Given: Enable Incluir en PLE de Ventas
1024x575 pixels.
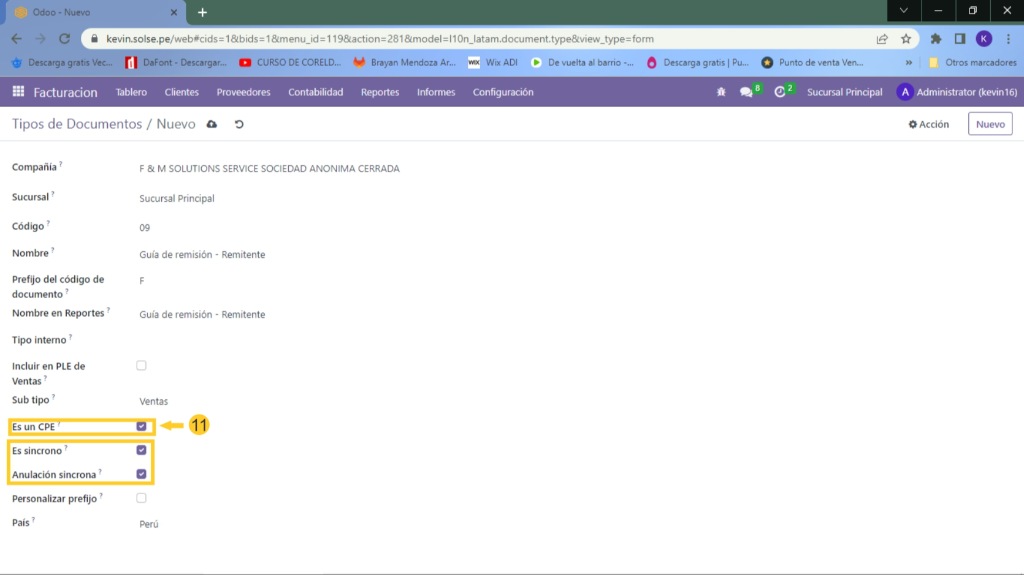Looking at the screenshot, I should 141,366.
